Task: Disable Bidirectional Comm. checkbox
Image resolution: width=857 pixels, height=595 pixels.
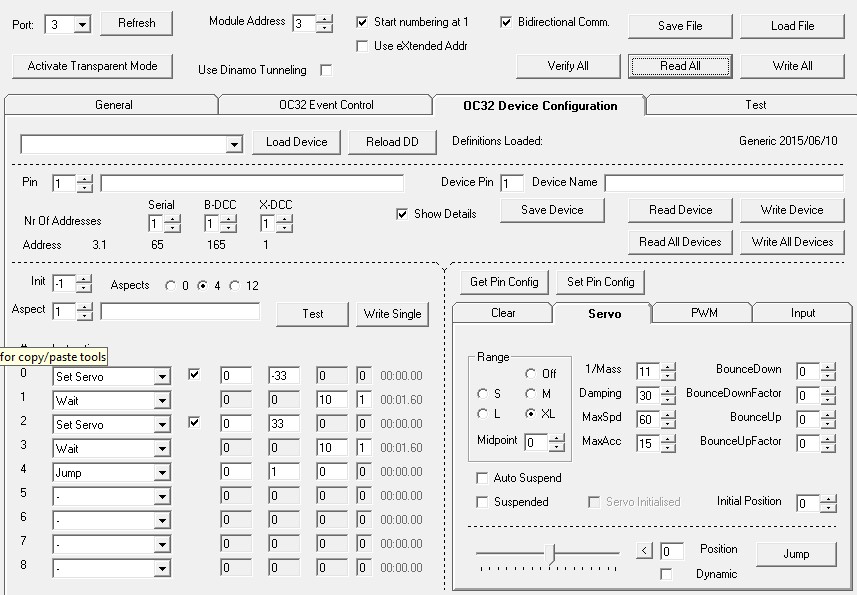Action: click(506, 22)
